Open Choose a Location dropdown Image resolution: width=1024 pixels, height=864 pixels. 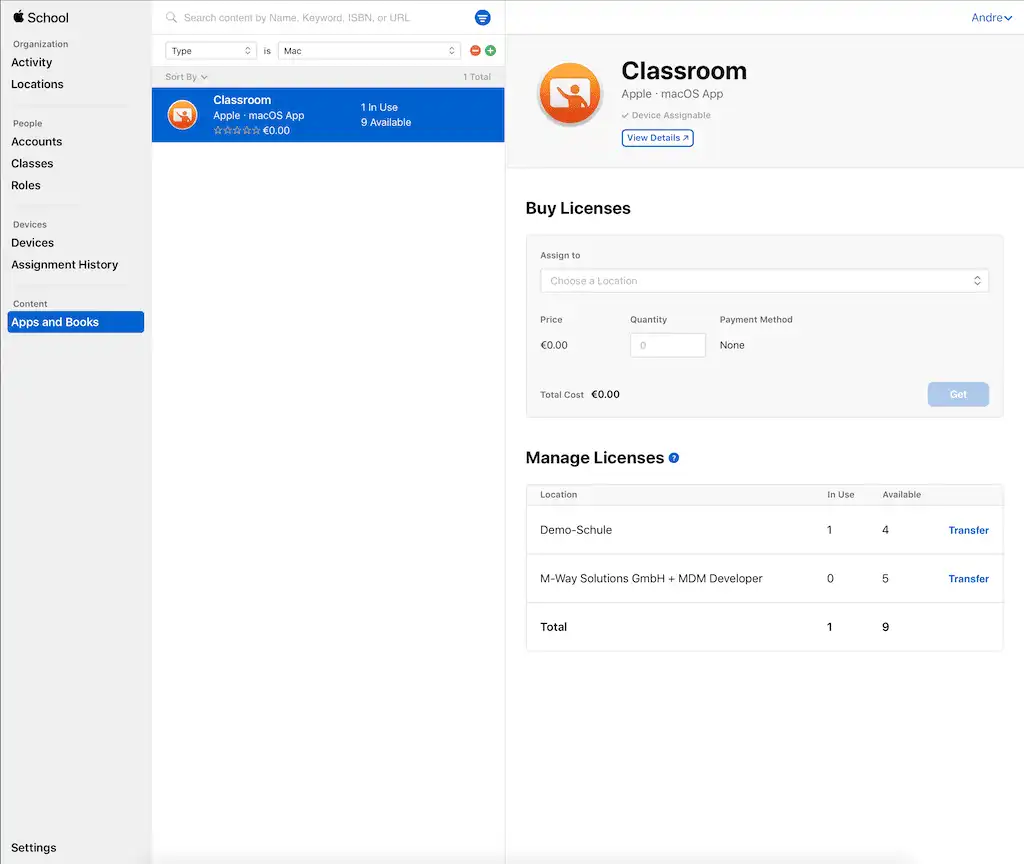(x=764, y=281)
